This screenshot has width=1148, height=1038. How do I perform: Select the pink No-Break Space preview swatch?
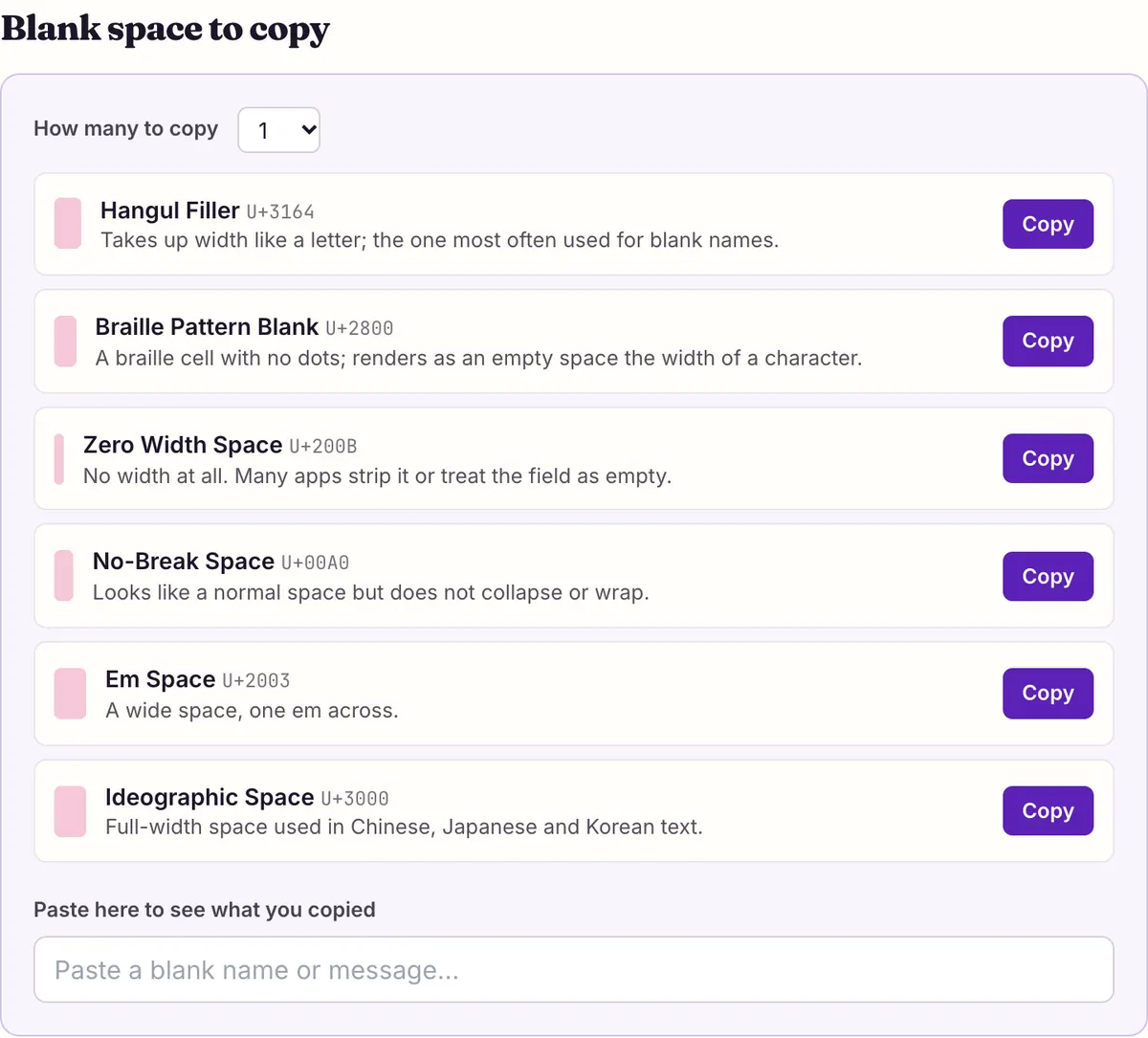tap(64, 576)
